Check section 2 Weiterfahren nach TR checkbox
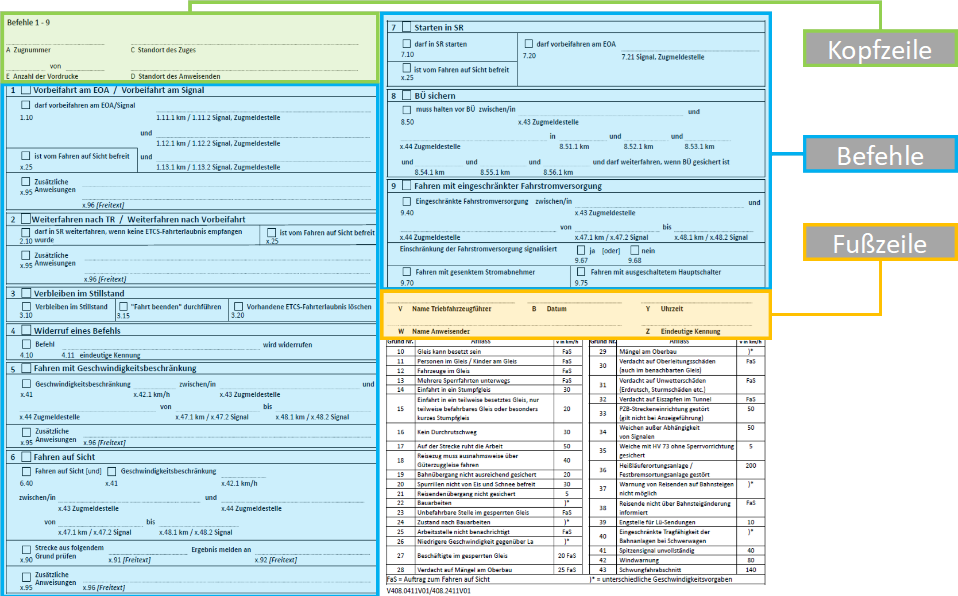This screenshot has width=958, height=596. click(26, 218)
